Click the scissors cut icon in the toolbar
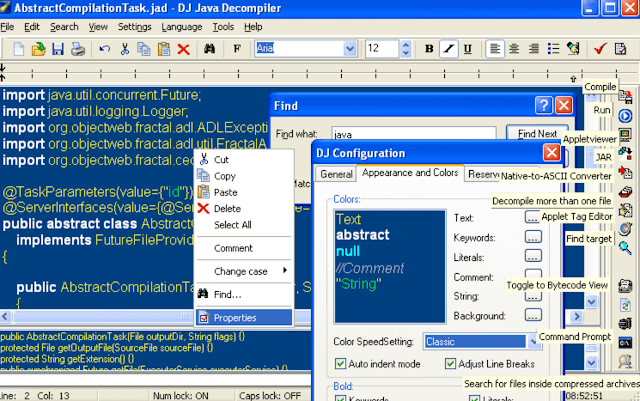This screenshot has width=640, height=401. pos(124,49)
